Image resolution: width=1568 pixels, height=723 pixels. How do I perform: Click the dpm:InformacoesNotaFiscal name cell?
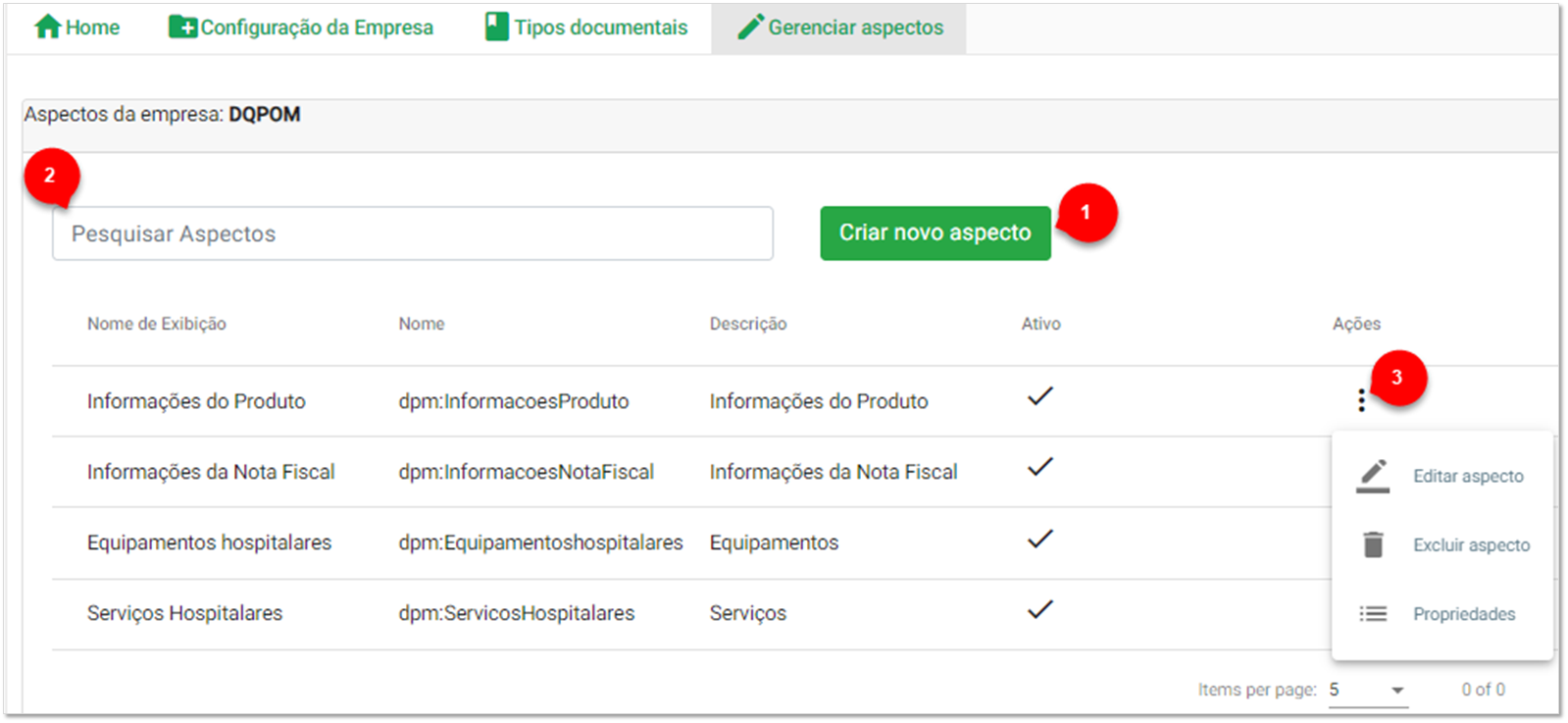[x=526, y=472]
